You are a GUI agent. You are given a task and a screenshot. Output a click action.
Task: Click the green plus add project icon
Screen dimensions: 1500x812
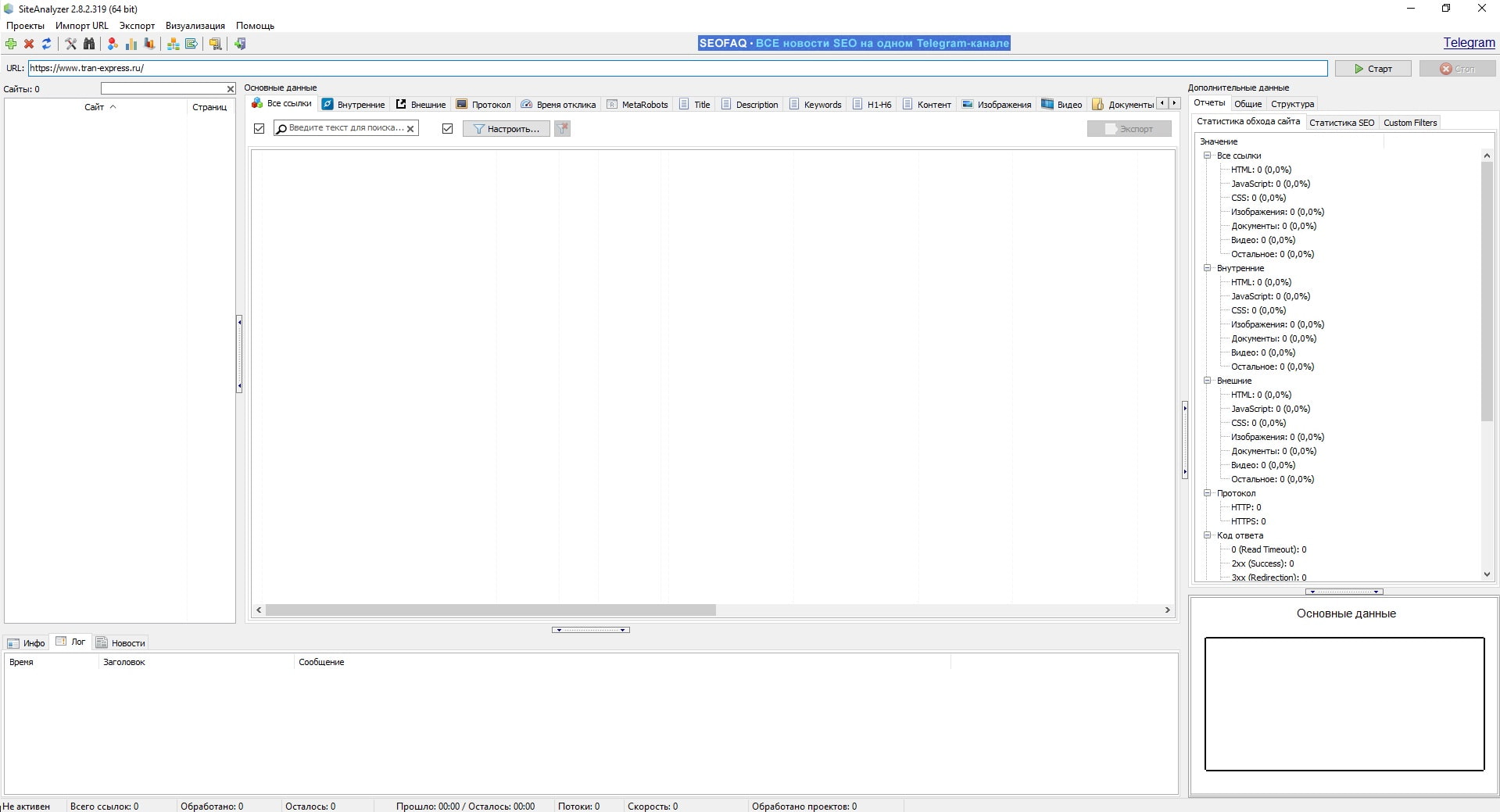tap(11, 44)
